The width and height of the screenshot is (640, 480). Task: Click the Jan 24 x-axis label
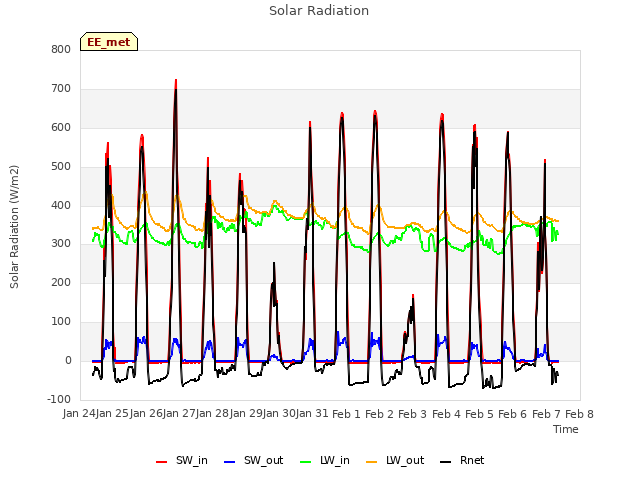click(79, 414)
